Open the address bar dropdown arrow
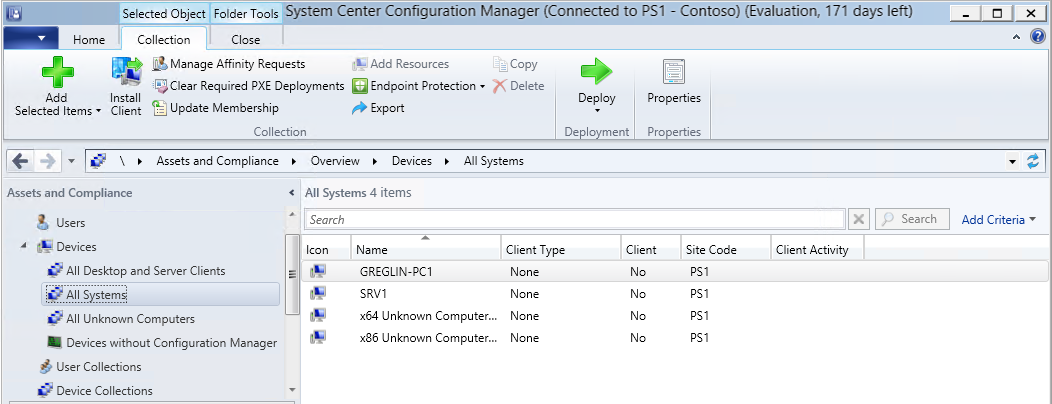This screenshot has width=1052, height=404. (1012, 162)
